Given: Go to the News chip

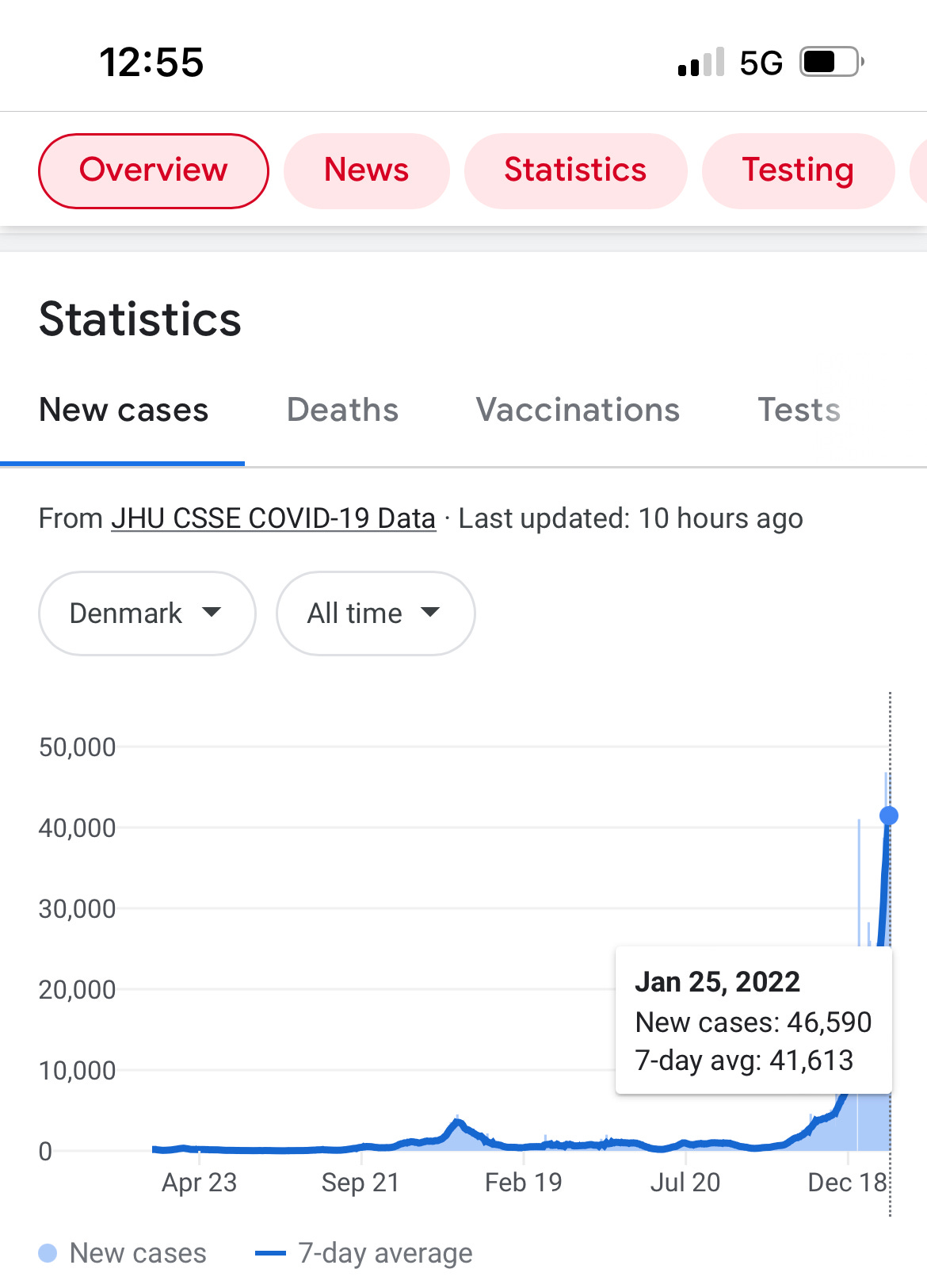Looking at the screenshot, I should coord(366,170).
